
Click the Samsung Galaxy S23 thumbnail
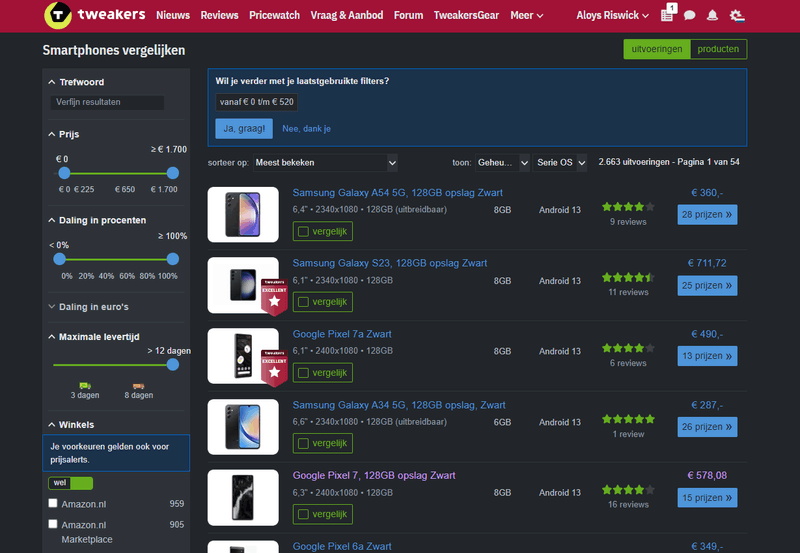pyautogui.click(x=243, y=285)
